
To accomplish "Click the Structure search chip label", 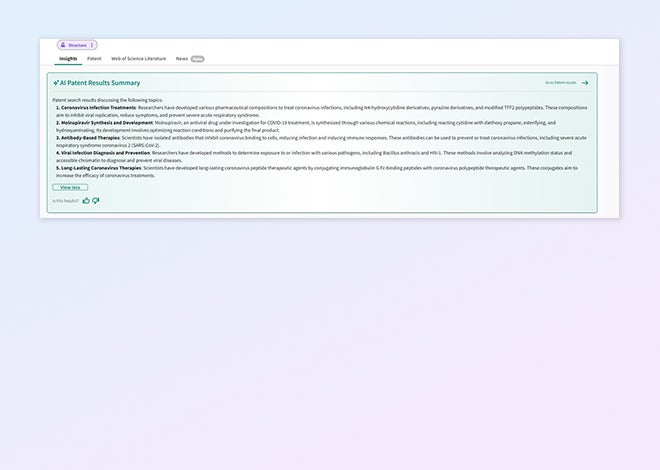I will [78, 45].
